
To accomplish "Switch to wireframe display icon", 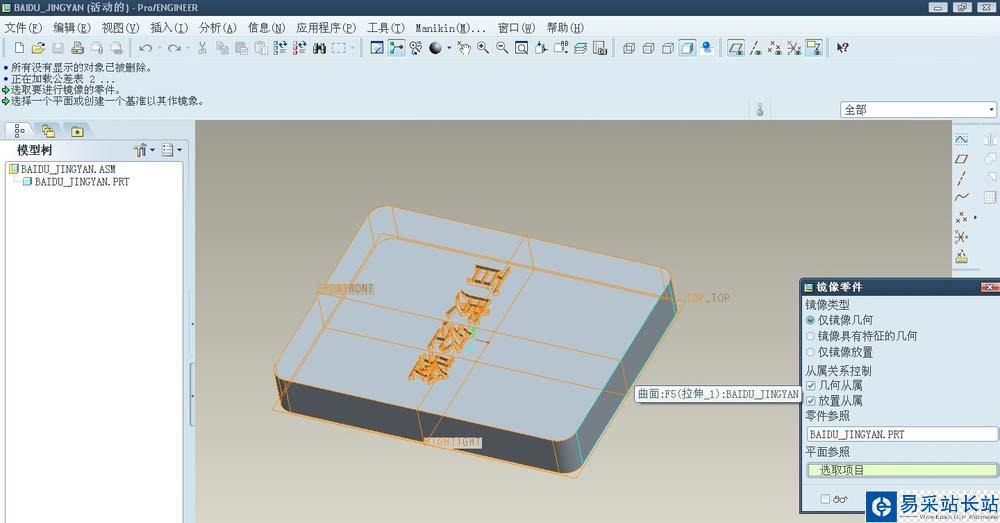I will pyautogui.click(x=629, y=48).
